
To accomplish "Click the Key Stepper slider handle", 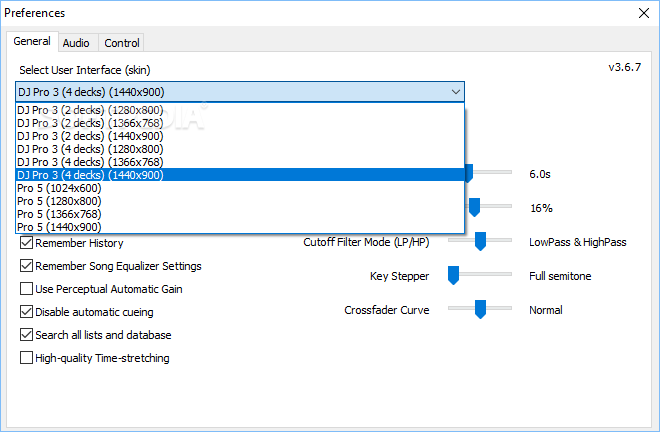I will click(x=453, y=275).
